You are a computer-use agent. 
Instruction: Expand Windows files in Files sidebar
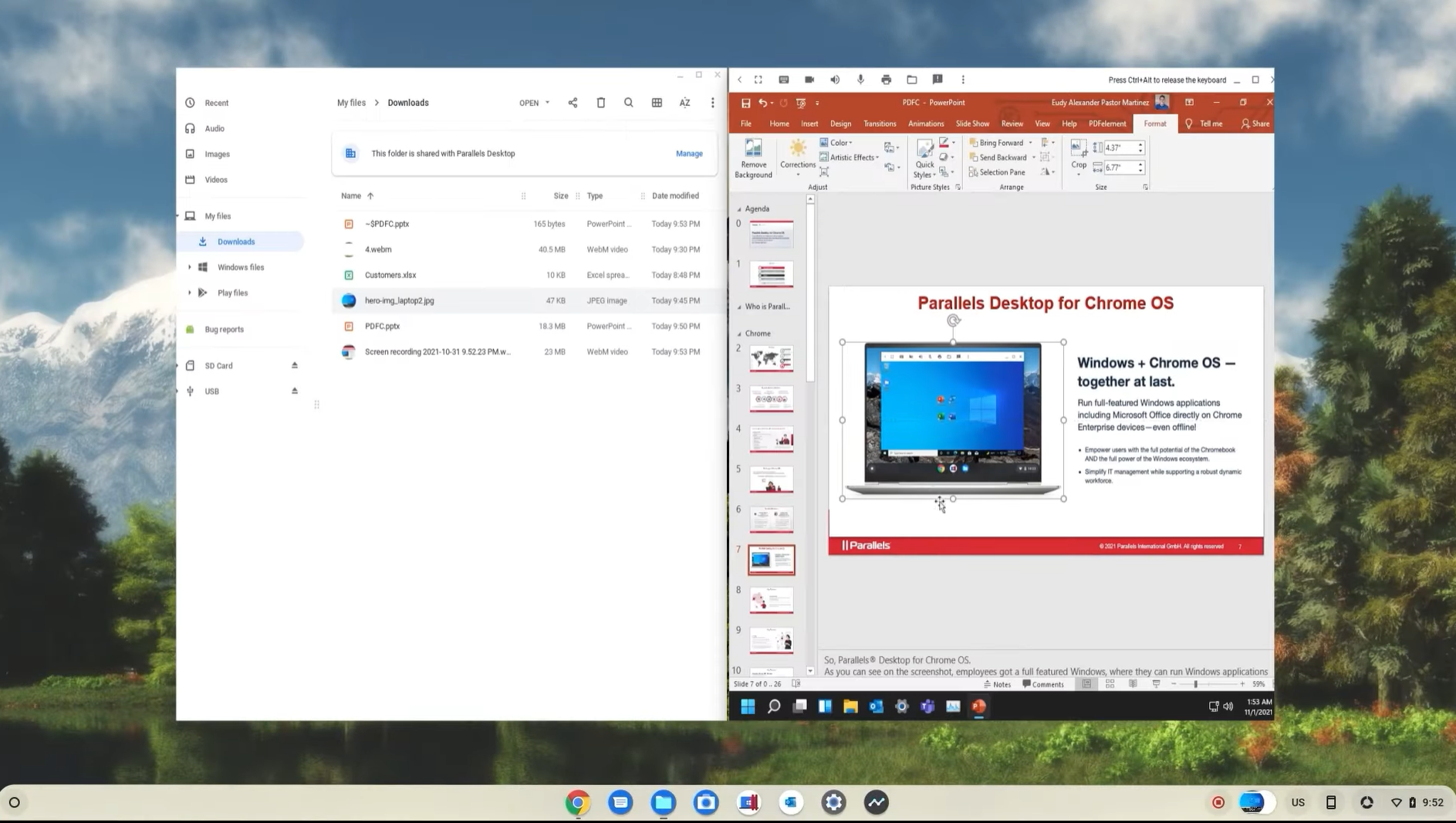pyautogui.click(x=190, y=267)
